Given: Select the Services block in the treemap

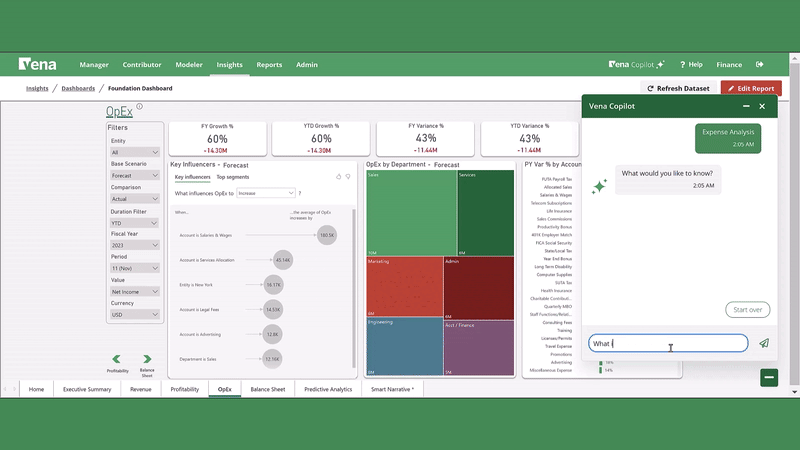Looking at the screenshot, I should click(x=486, y=213).
